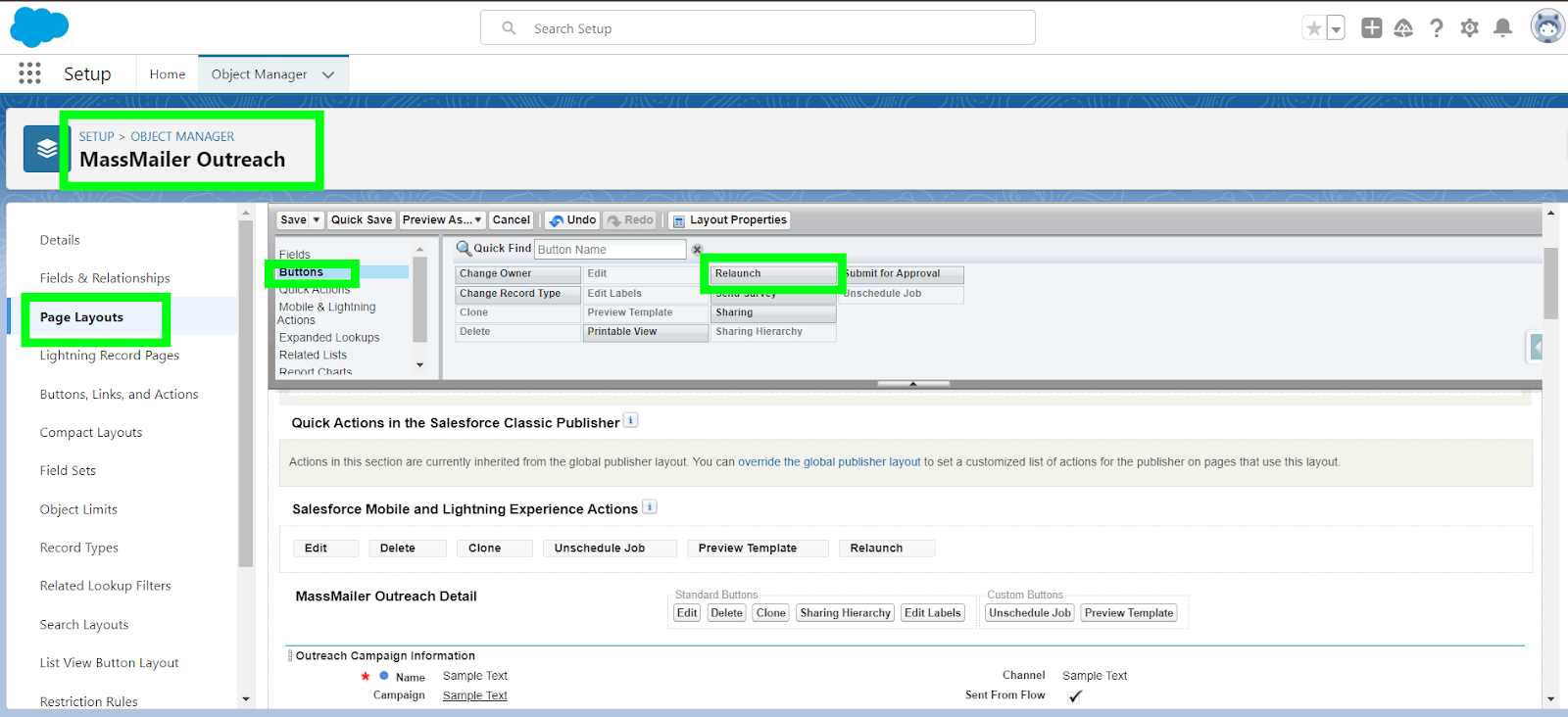Open Fields & Relationships in the sidebar
This screenshot has height=717, width=1568.
pos(105,278)
